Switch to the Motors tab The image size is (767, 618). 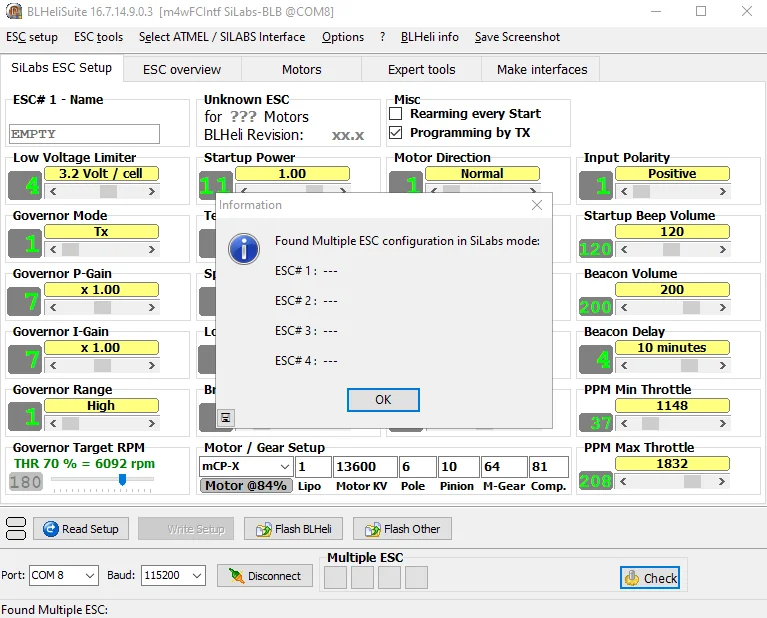click(301, 69)
